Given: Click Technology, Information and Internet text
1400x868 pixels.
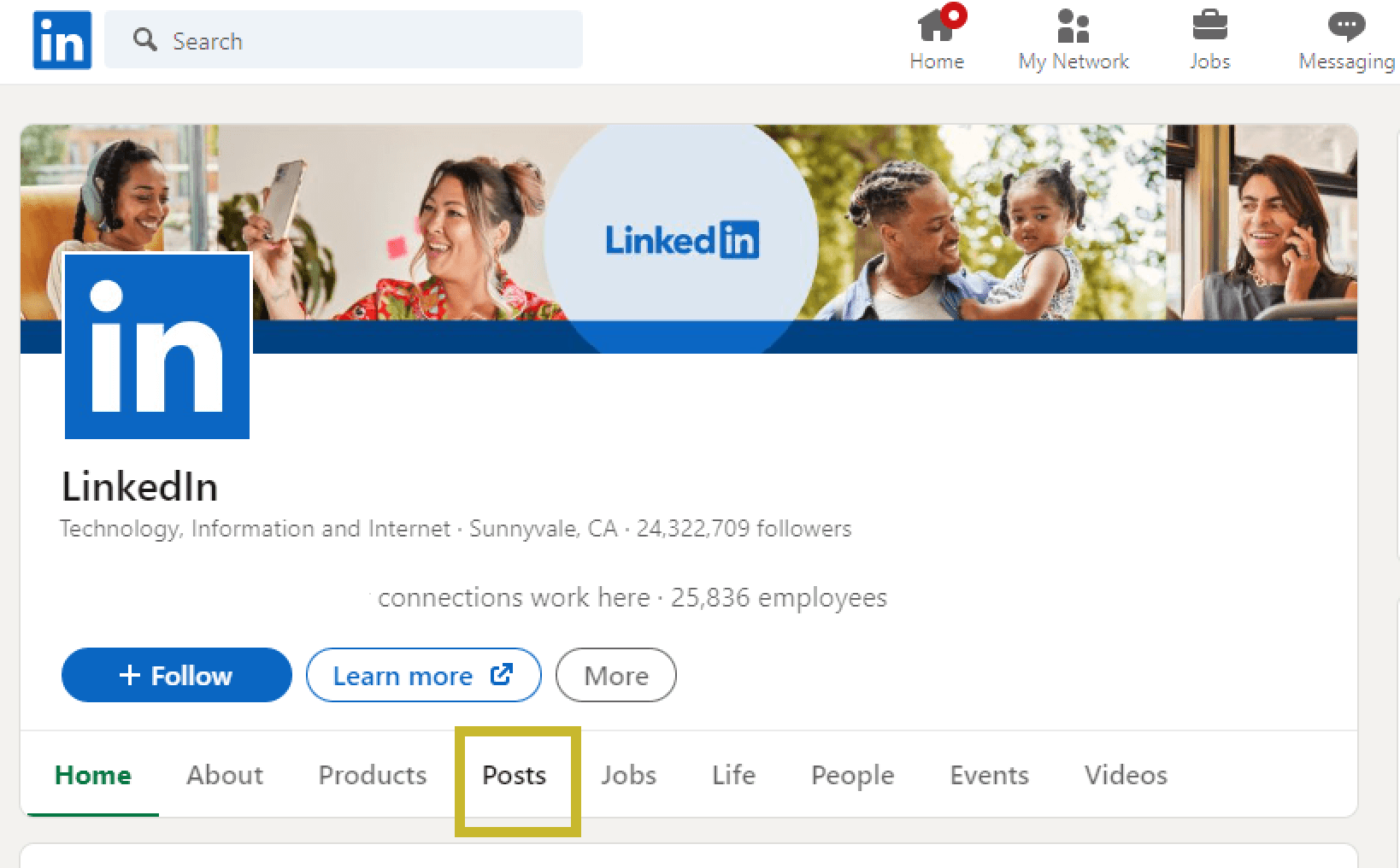Looking at the screenshot, I should [255, 529].
